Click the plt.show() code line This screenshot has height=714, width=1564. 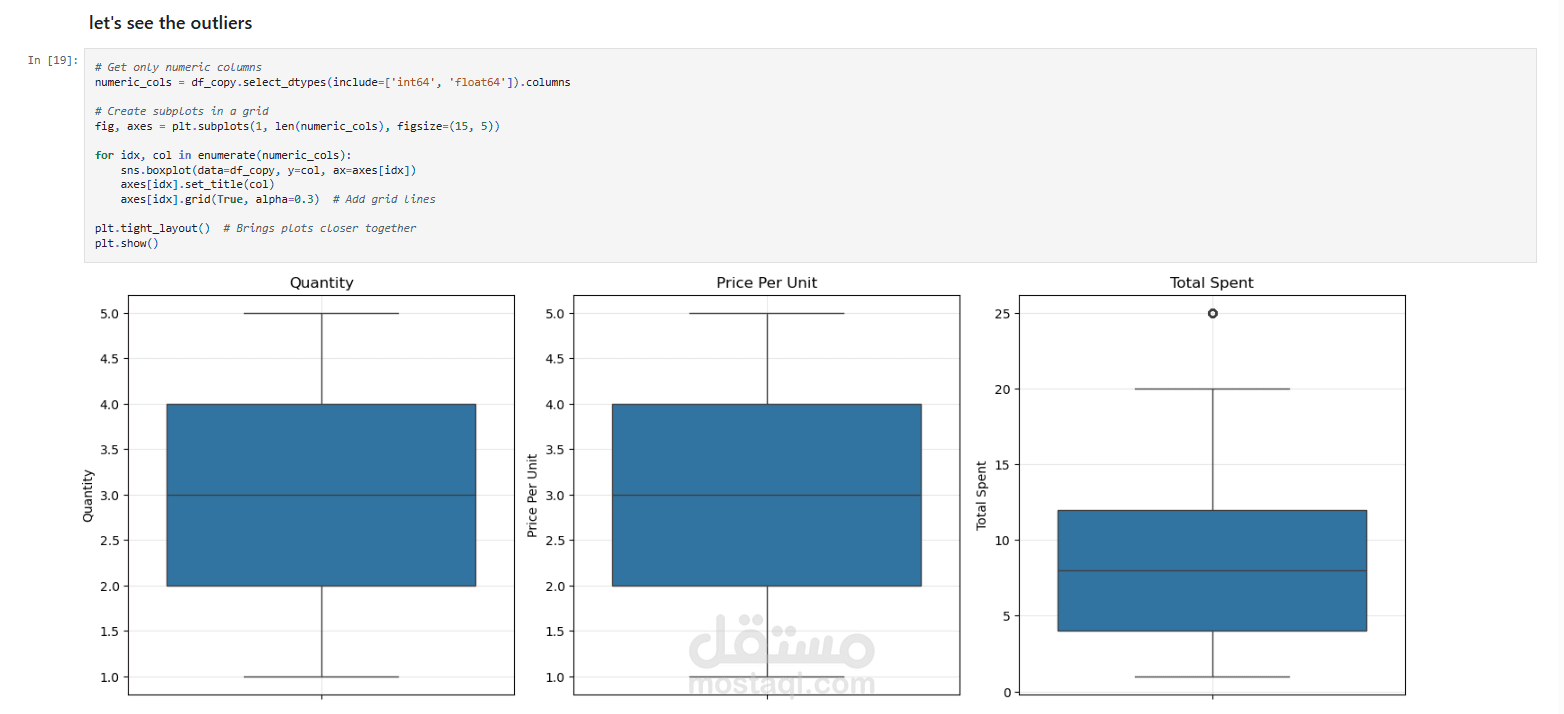pos(127,243)
